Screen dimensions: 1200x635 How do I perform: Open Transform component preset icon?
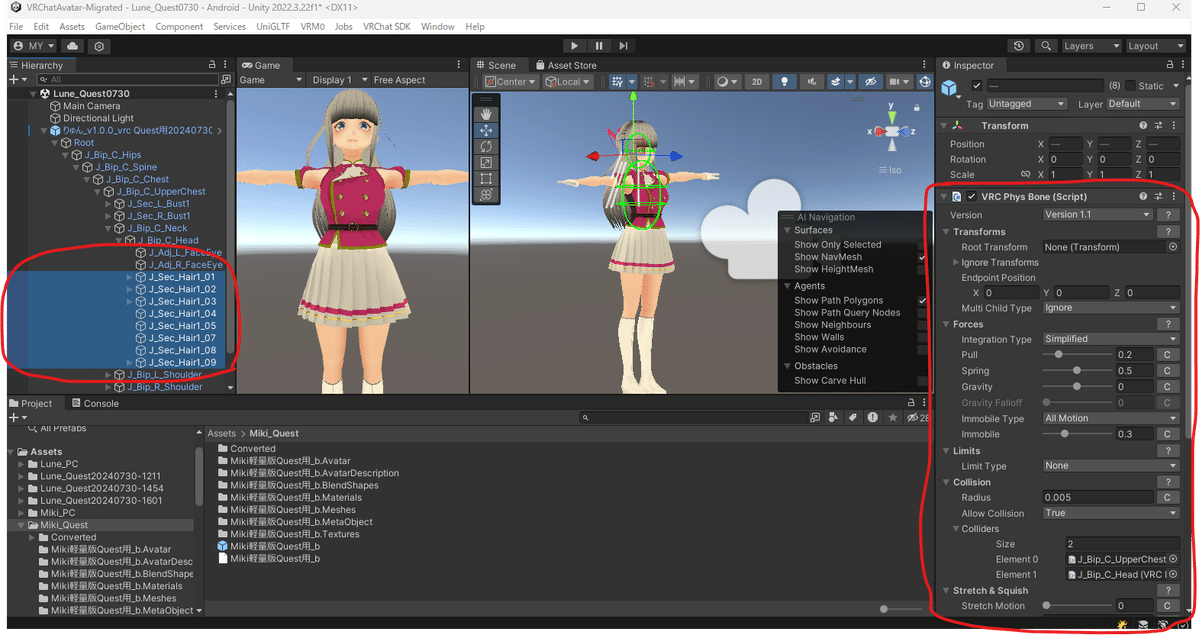tap(1158, 126)
